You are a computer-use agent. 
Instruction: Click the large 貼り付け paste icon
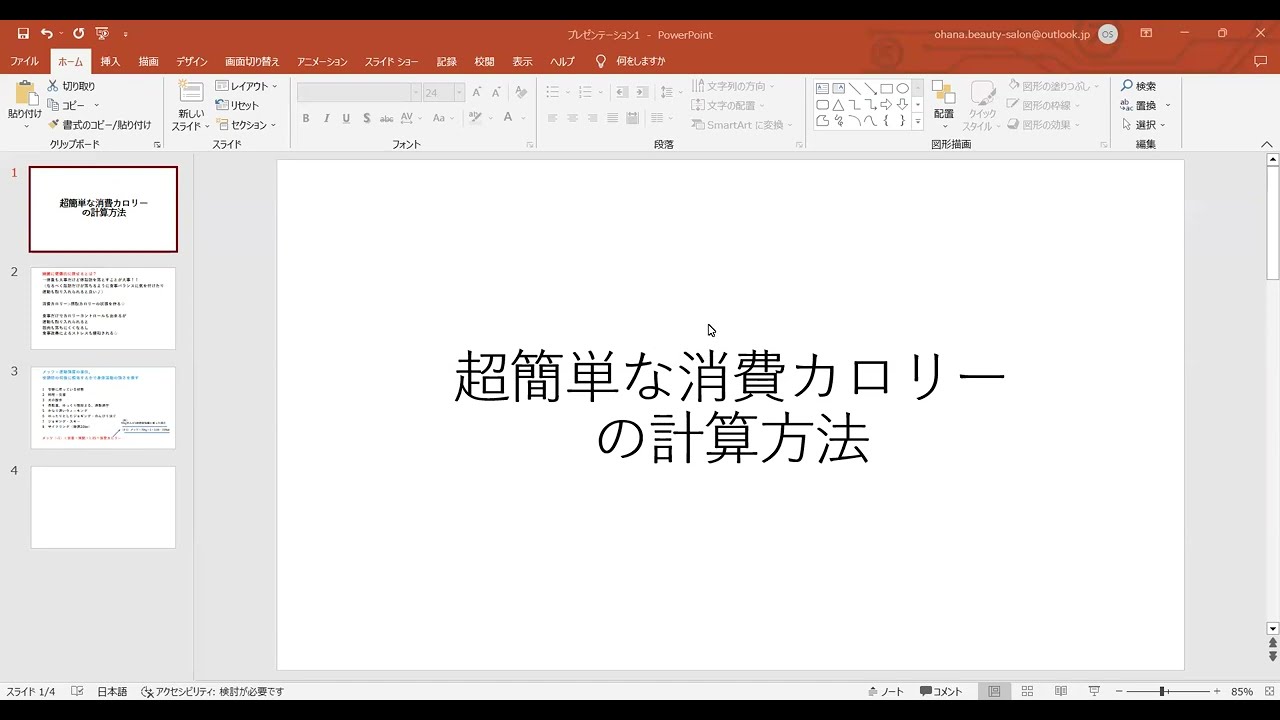(25, 92)
